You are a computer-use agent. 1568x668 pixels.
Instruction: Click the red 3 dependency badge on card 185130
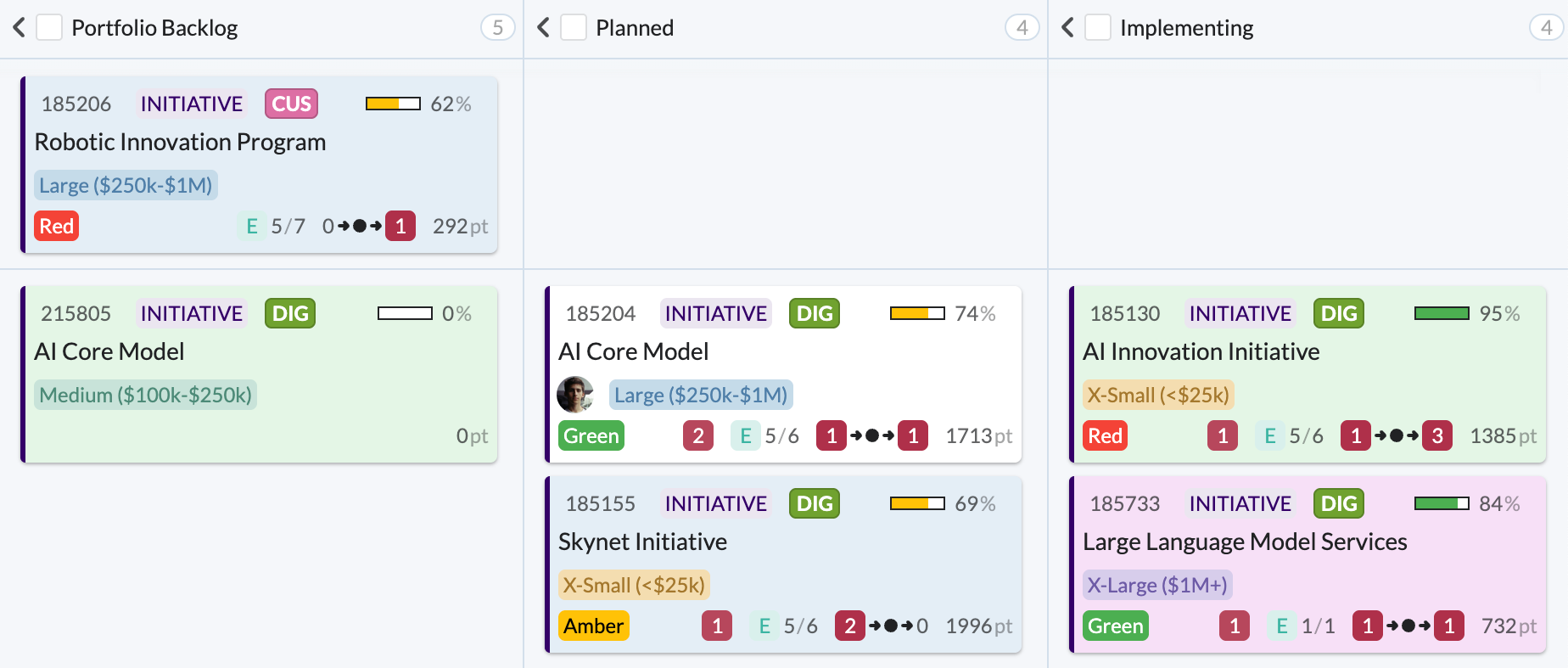pos(1436,435)
